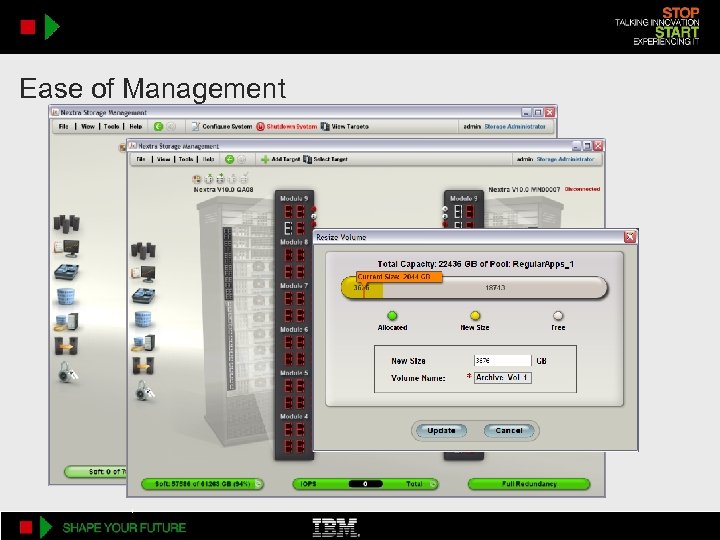Click the monitor icon in back window sidebar
720x540 pixels.
point(67,248)
